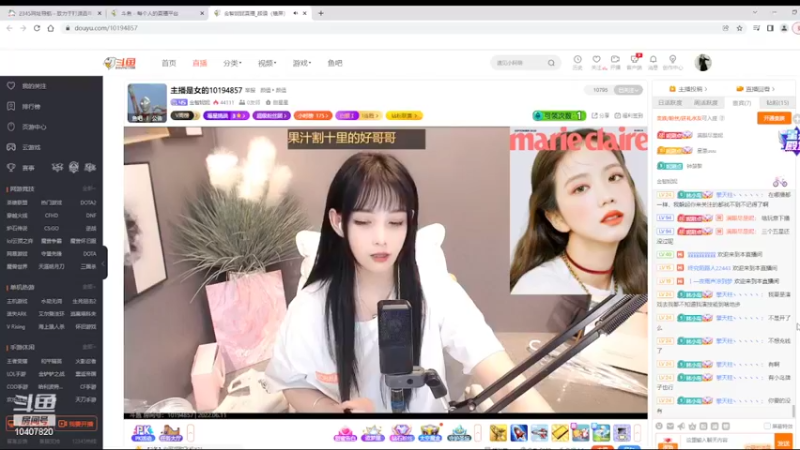The width and height of the screenshot is (800, 450).
Task: Open the castle activity icon beside PK
Action: (170, 433)
